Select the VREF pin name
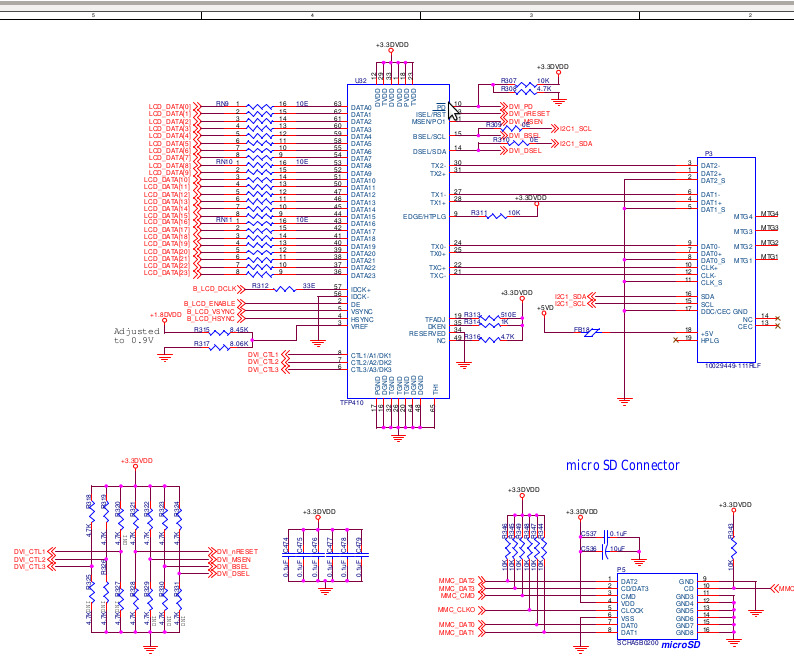Screen dimensions: 794x658 click(359, 327)
